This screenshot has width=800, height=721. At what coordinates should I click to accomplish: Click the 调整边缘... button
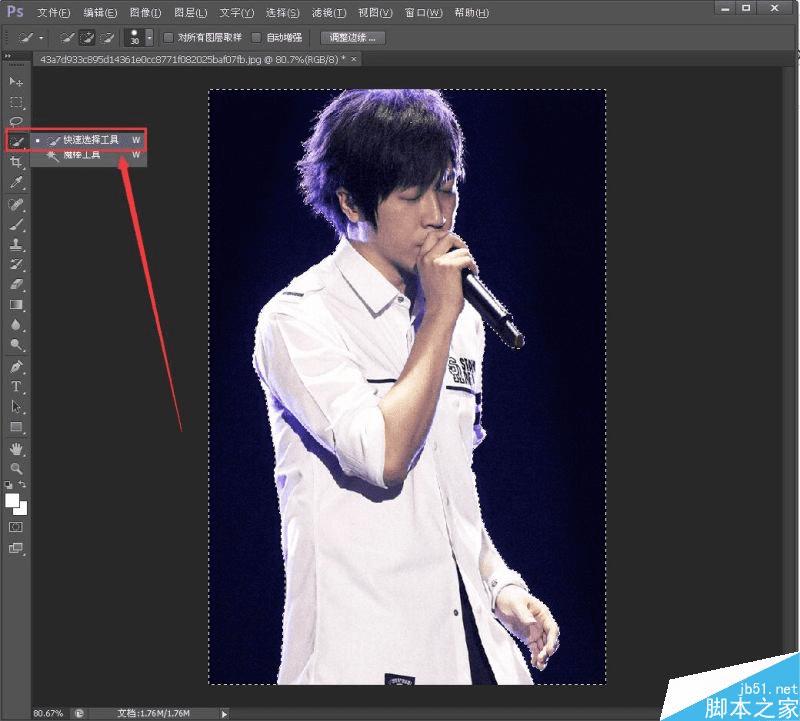pyautogui.click(x=352, y=37)
